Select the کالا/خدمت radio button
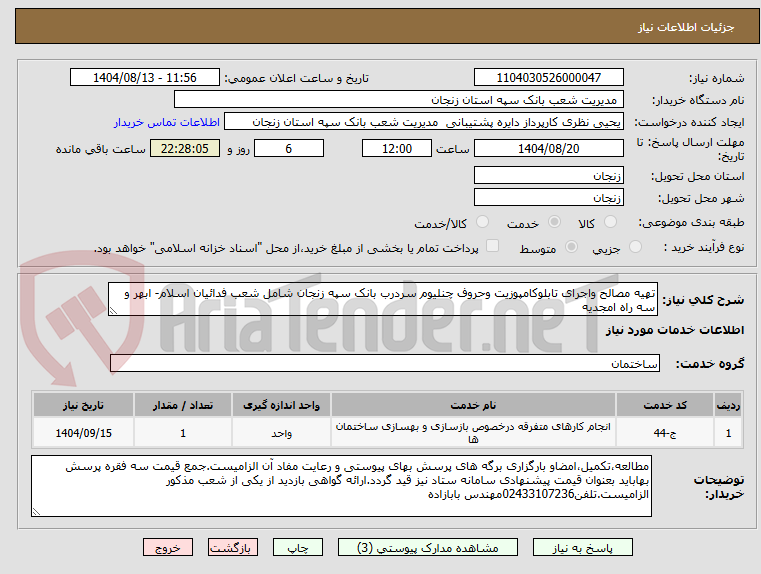This screenshot has height=574, width=761. pyautogui.click(x=482, y=222)
